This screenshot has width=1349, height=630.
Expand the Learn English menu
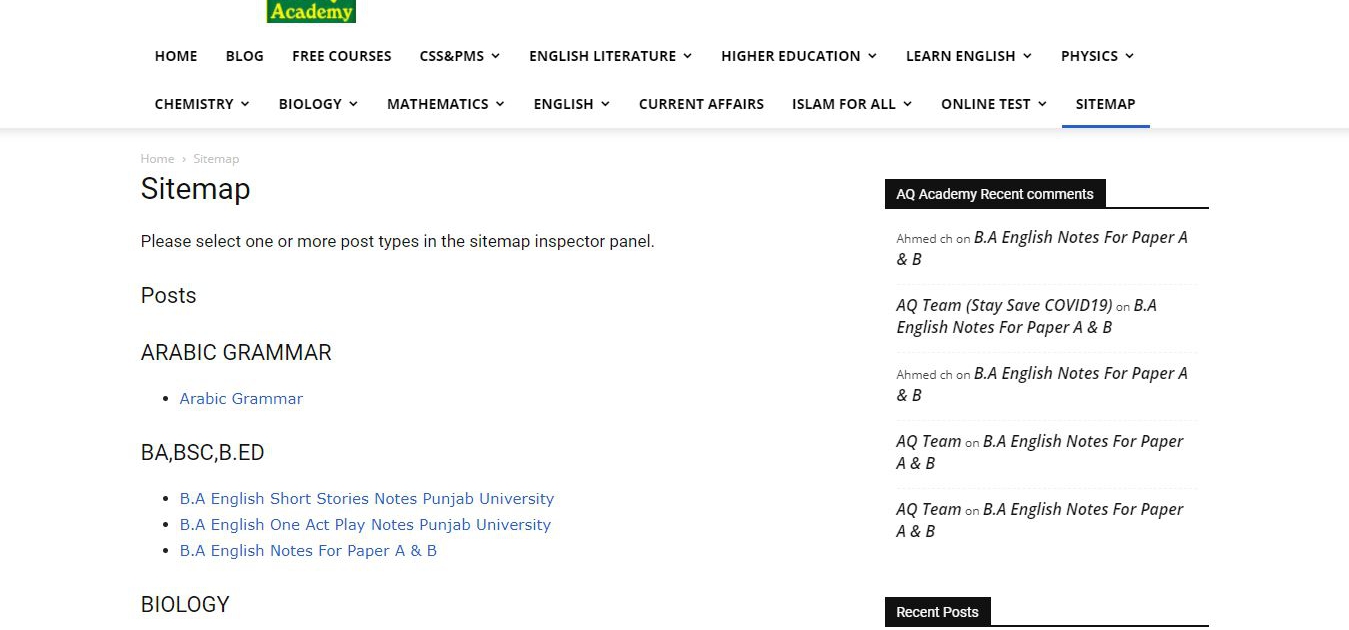click(x=968, y=56)
